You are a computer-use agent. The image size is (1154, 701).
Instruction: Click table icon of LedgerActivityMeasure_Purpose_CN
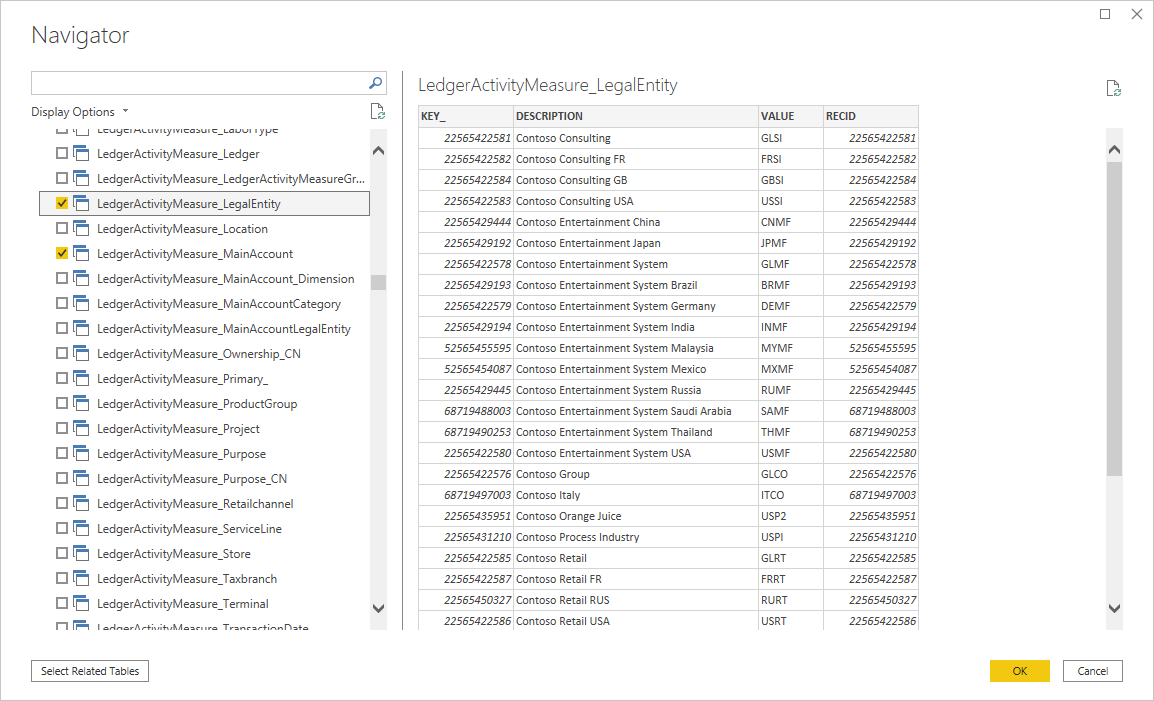[81, 479]
